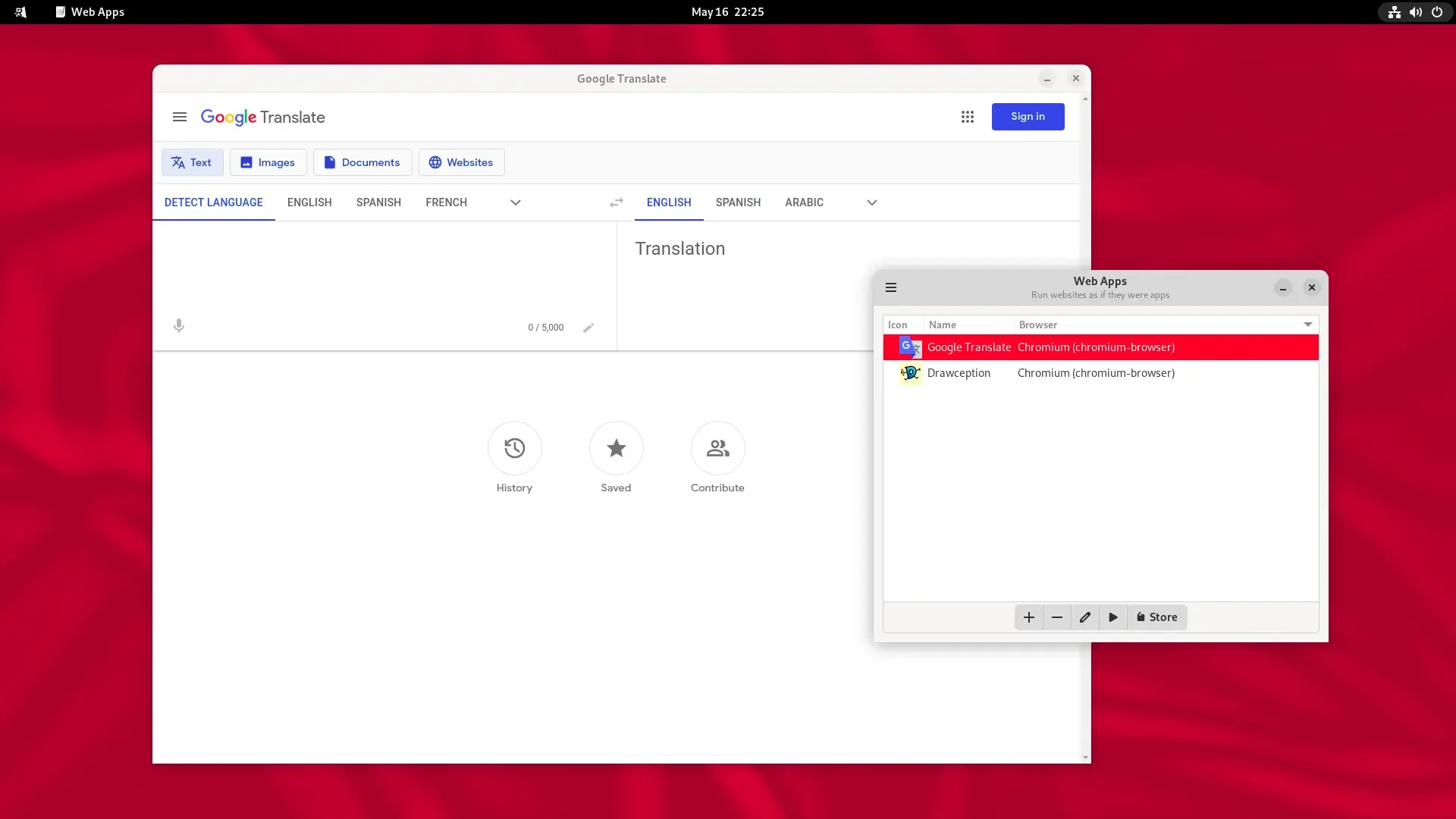Select SPANISH as the source language
This screenshot has width=1456, height=819.
click(x=378, y=202)
